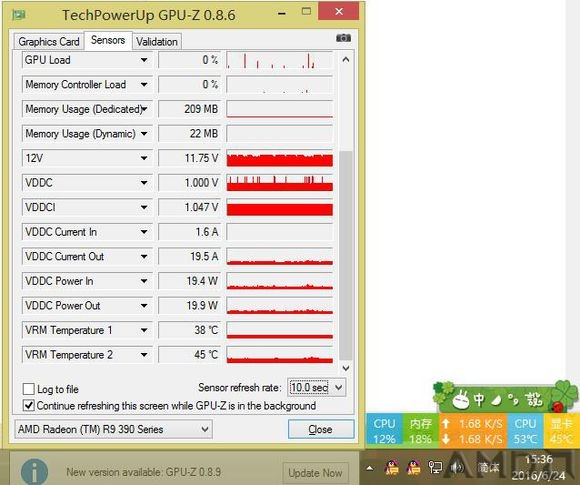580x485 pixels.
Task: Click the settings tool icon on input bar
Action: click(x=534, y=400)
